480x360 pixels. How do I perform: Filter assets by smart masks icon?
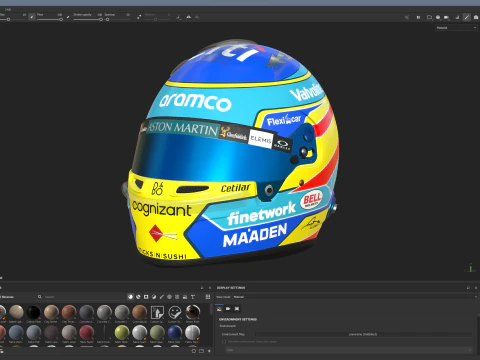click(x=146, y=297)
